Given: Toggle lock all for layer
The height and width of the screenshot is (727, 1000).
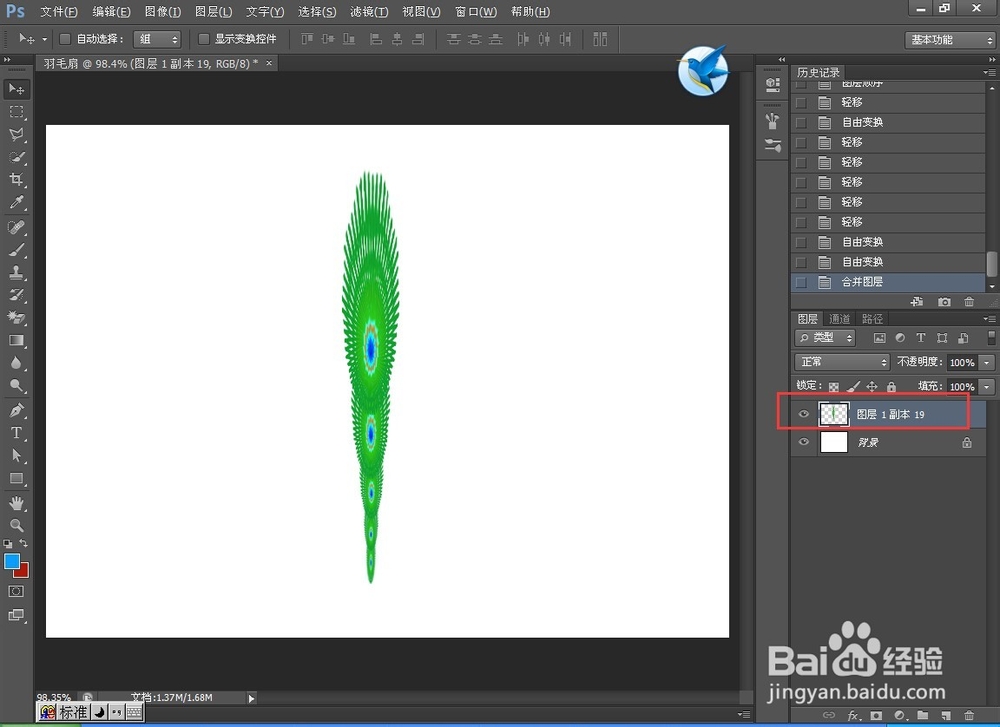Looking at the screenshot, I should (892, 386).
